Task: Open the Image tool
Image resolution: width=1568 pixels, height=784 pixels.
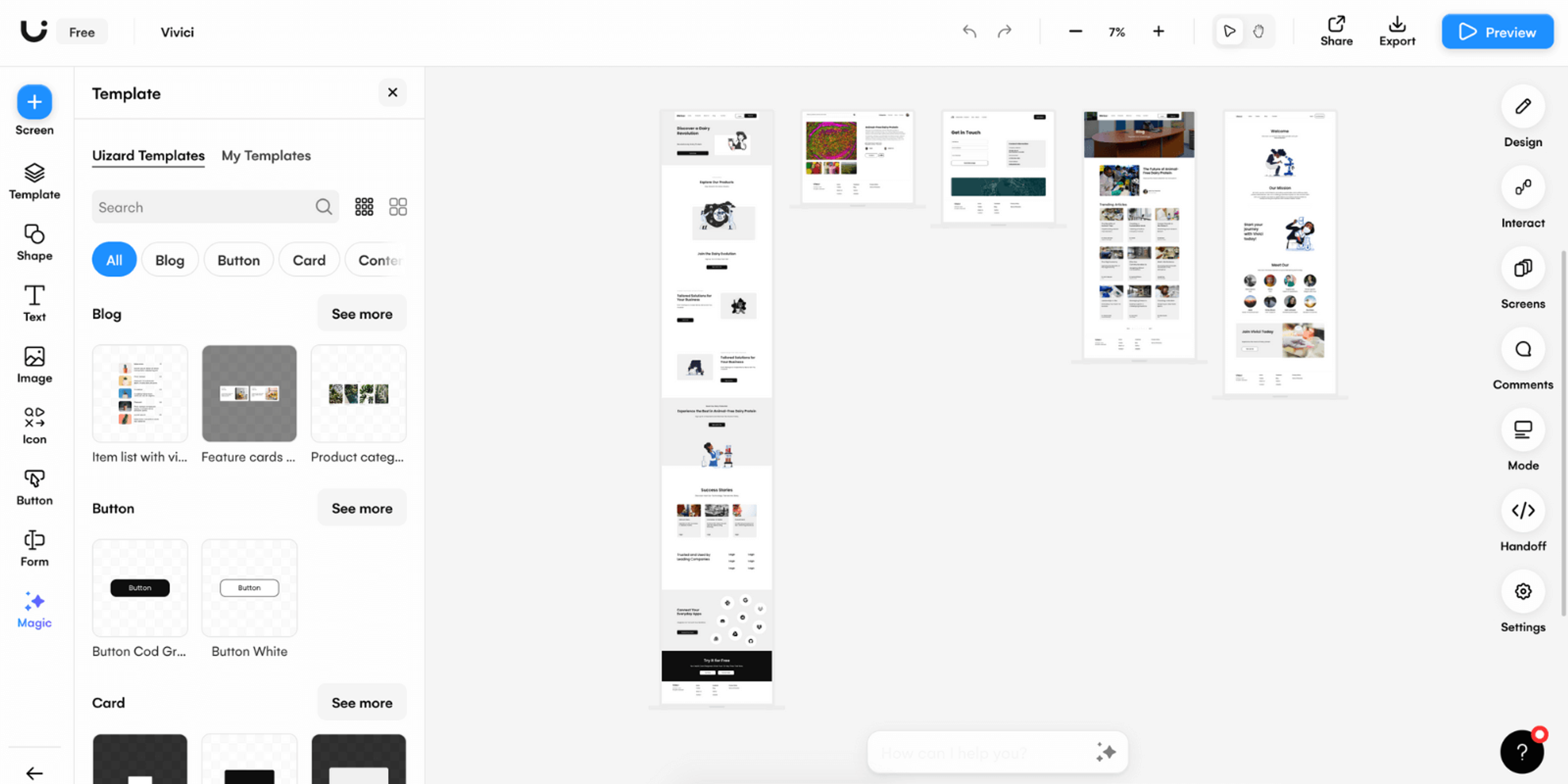Action: click(x=34, y=365)
